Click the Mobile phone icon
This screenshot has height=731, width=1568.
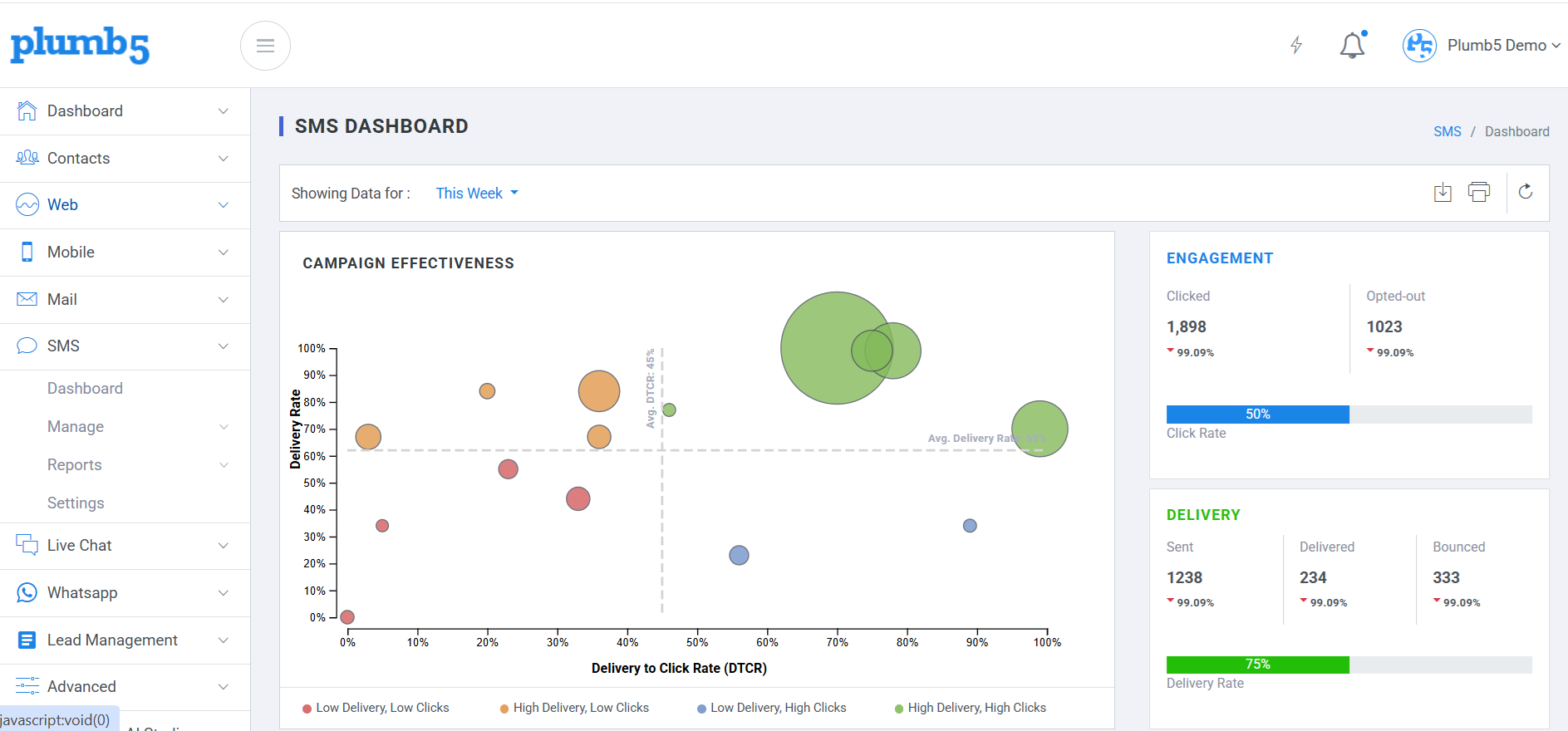(27, 252)
